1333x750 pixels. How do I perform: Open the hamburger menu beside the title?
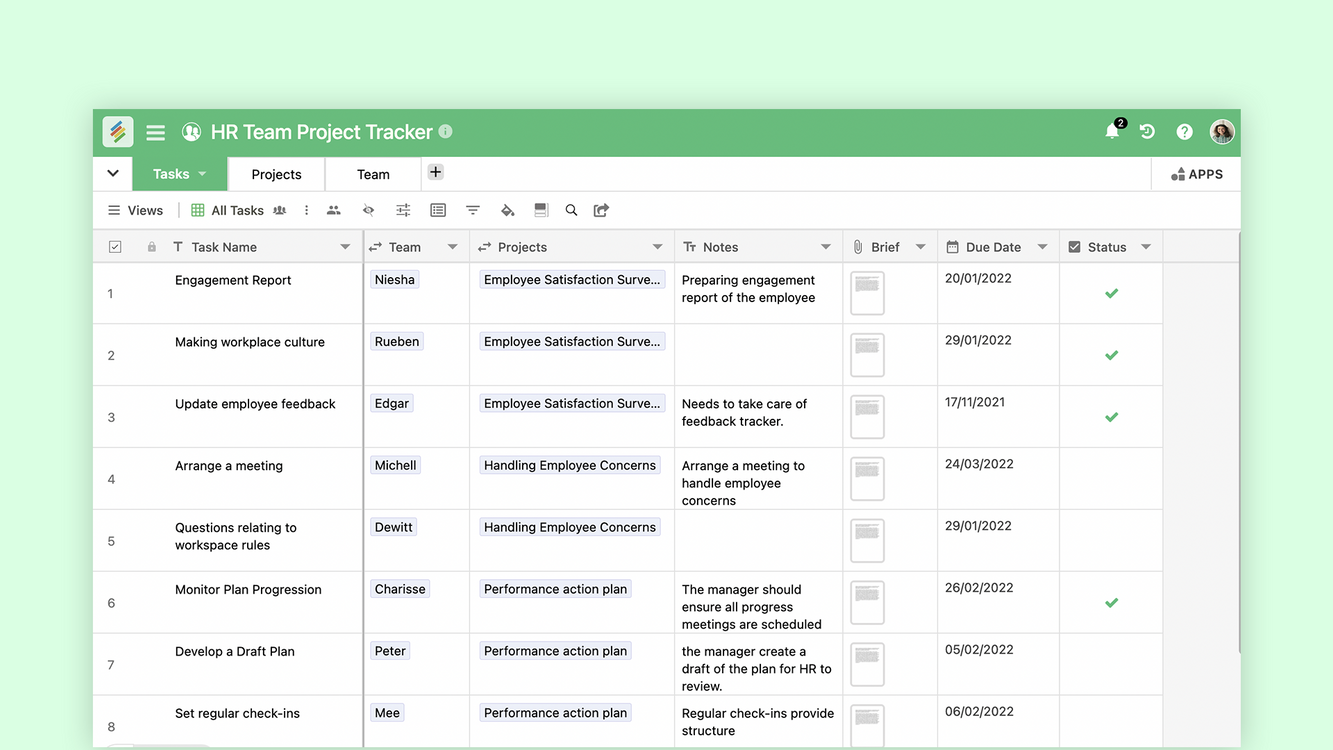tap(155, 132)
